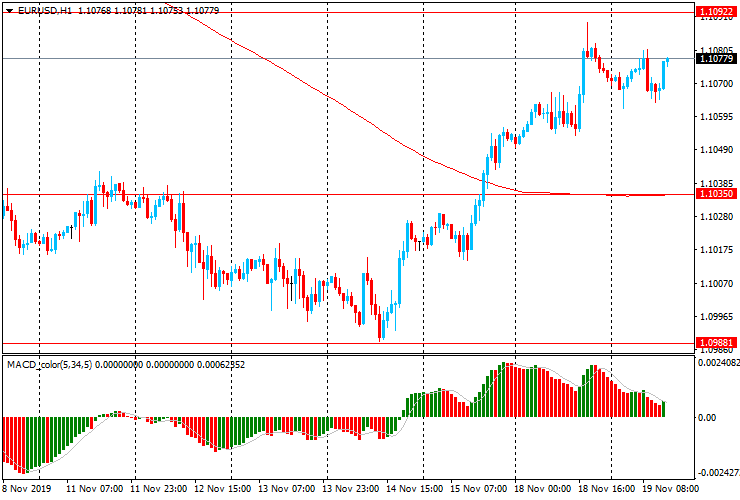Image resolution: width=740 pixels, height=500 pixels.
Task: Select the MACD axis value 0.00
Action: pos(706,417)
